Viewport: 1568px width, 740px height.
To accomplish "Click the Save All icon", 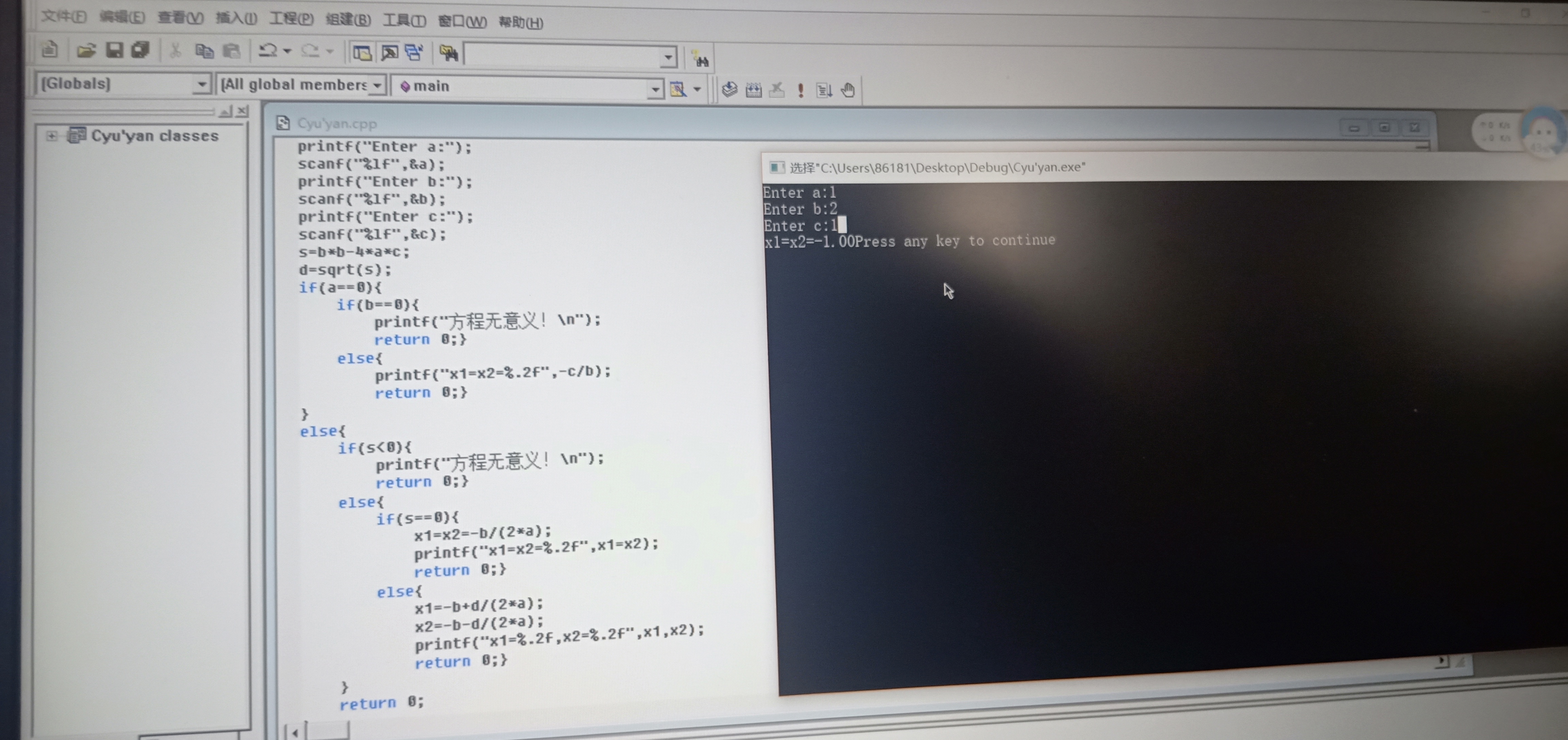I will click(x=141, y=51).
